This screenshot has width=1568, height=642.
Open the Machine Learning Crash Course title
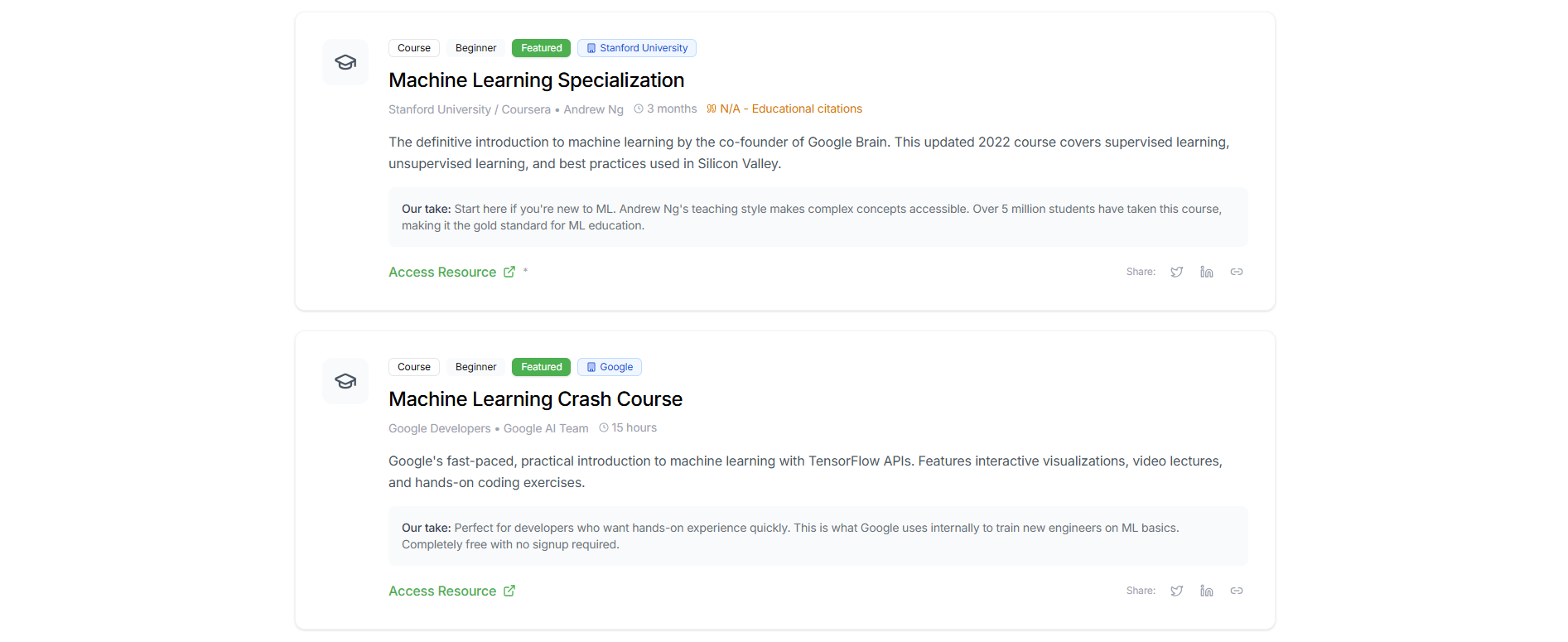(x=535, y=399)
